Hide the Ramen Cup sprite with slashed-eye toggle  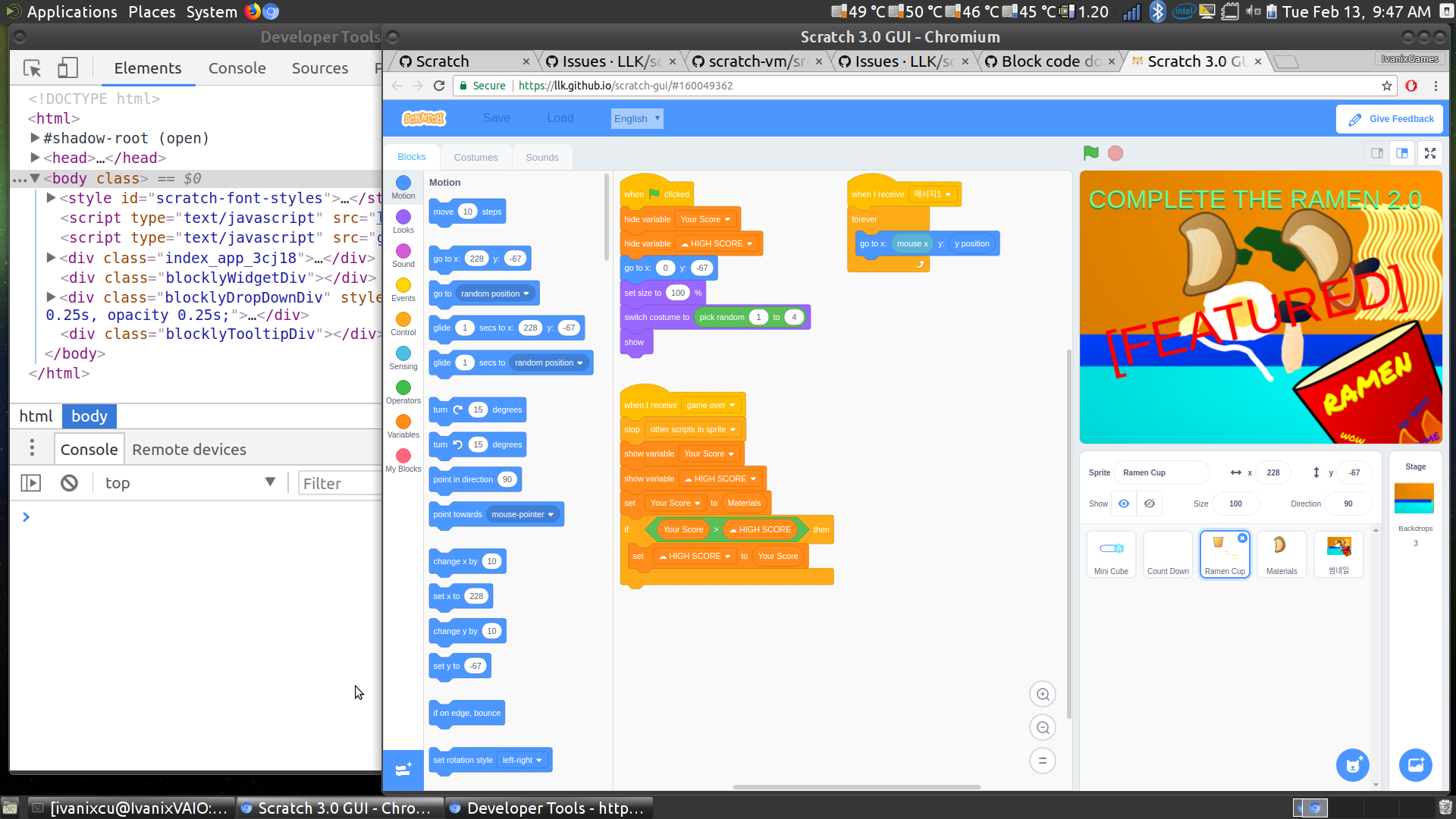[1150, 503]
